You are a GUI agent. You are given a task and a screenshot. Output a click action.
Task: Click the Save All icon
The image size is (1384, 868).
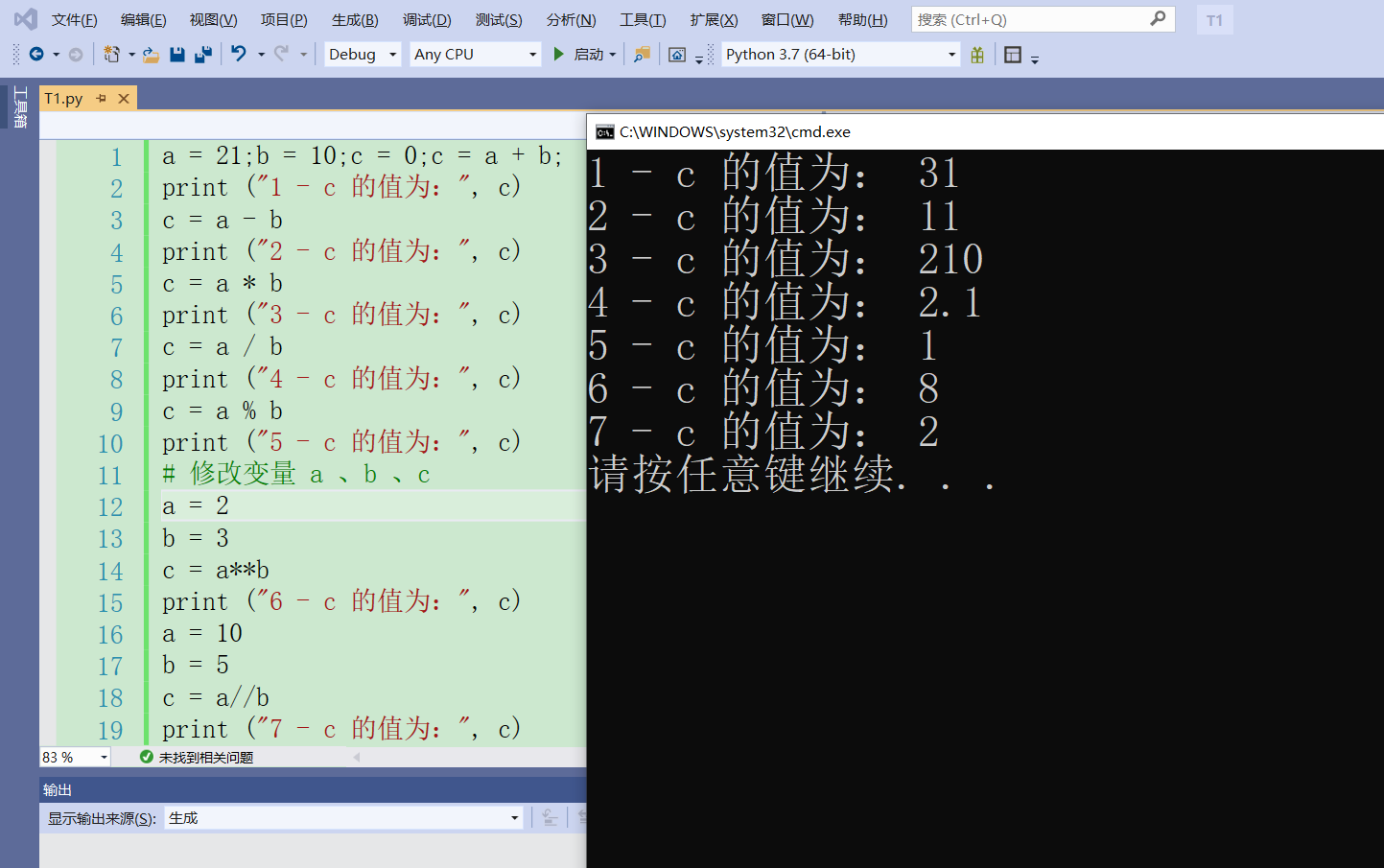203,55
